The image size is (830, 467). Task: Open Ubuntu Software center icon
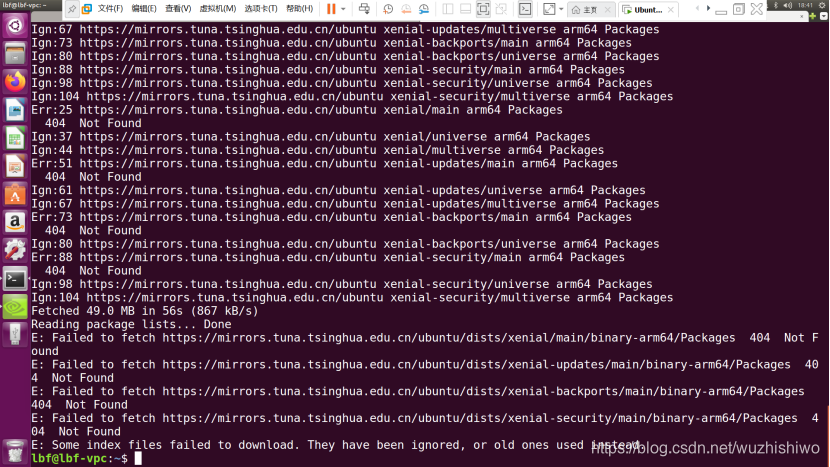(x=15, y=194)
